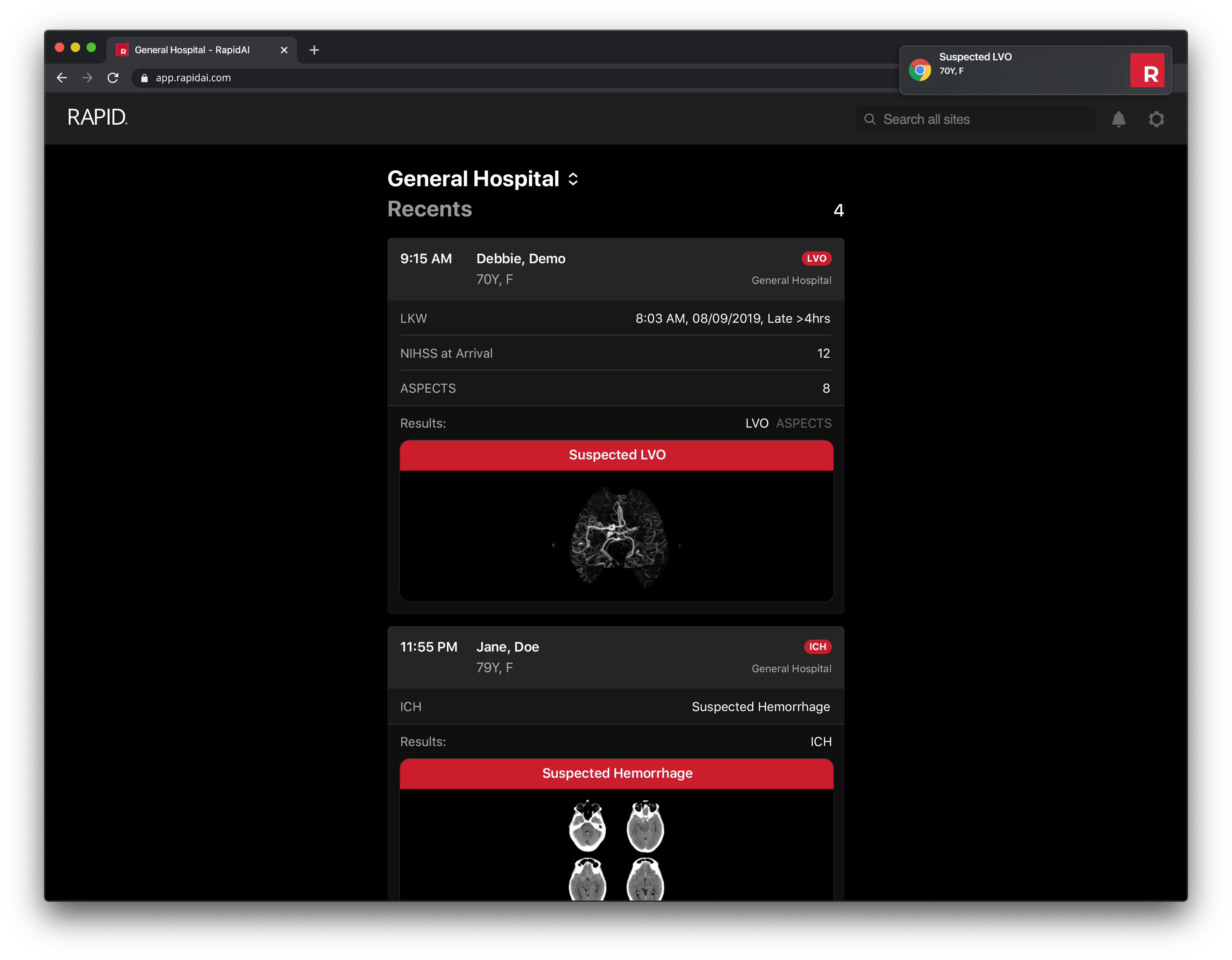
Task: Open Debbie, Demo patient record
Action: tap(520, 258)
